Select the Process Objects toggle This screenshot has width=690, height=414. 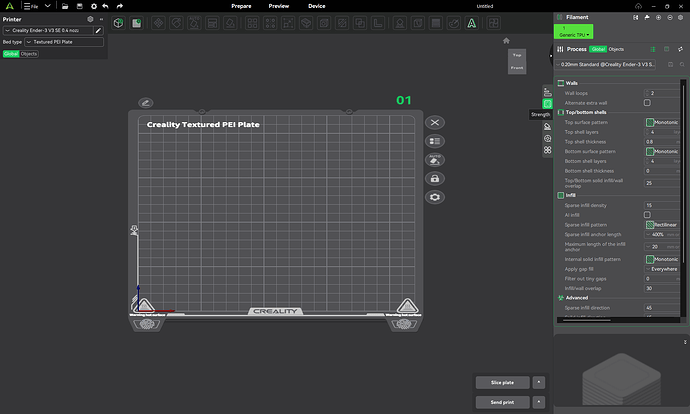pyautogui.click(x=616, y=49)
